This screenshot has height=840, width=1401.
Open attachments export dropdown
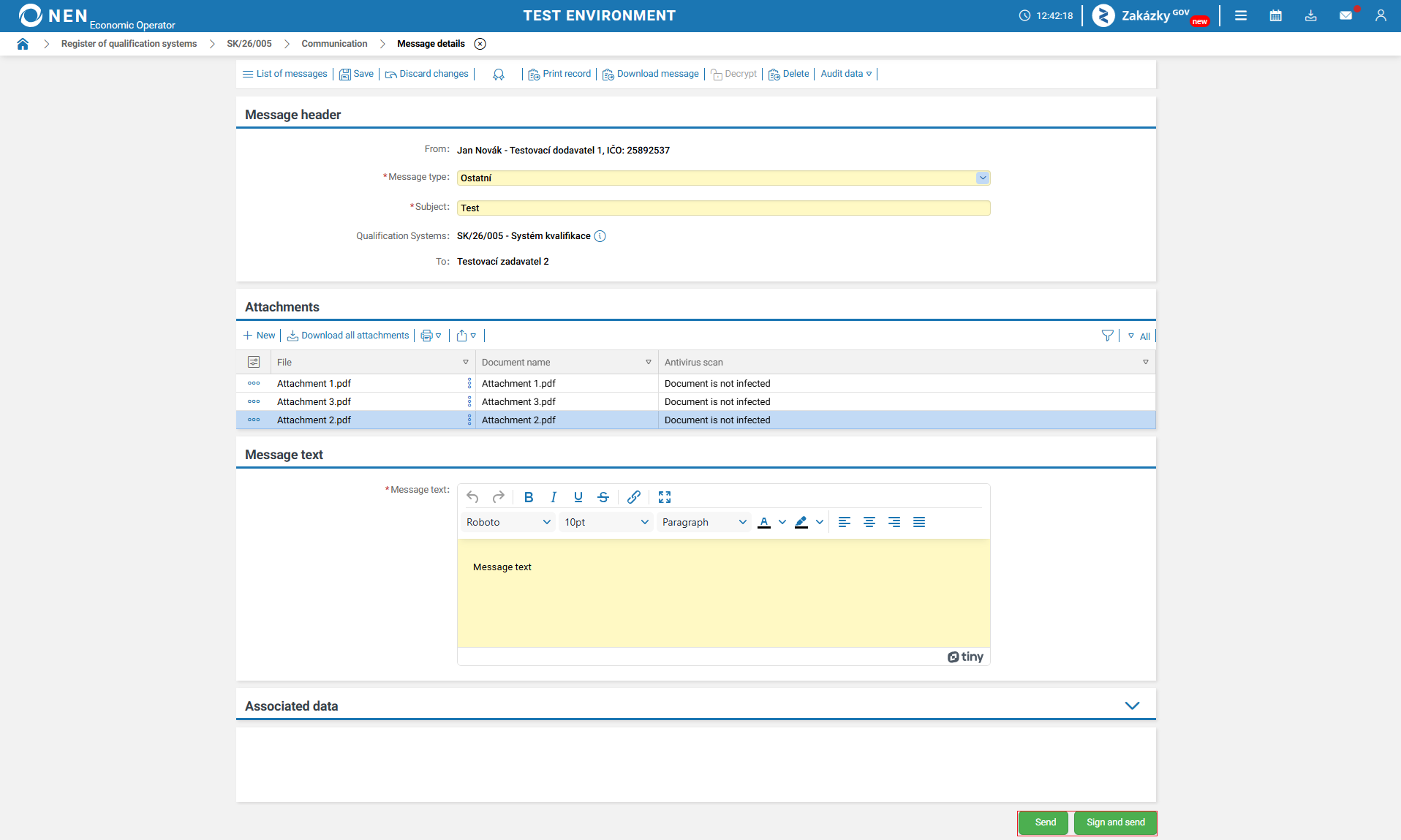(467, 336)
